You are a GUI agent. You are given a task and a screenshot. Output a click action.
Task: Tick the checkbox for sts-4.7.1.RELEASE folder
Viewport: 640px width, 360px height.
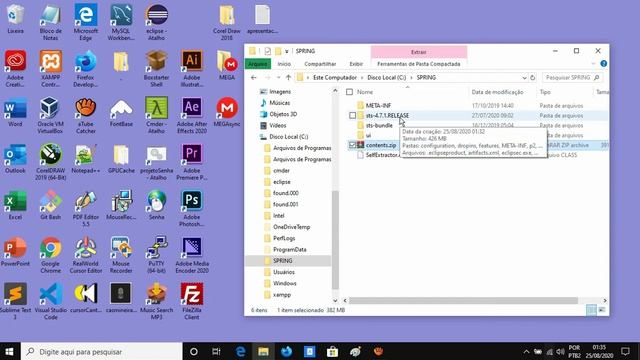click(x=352, y=116)
